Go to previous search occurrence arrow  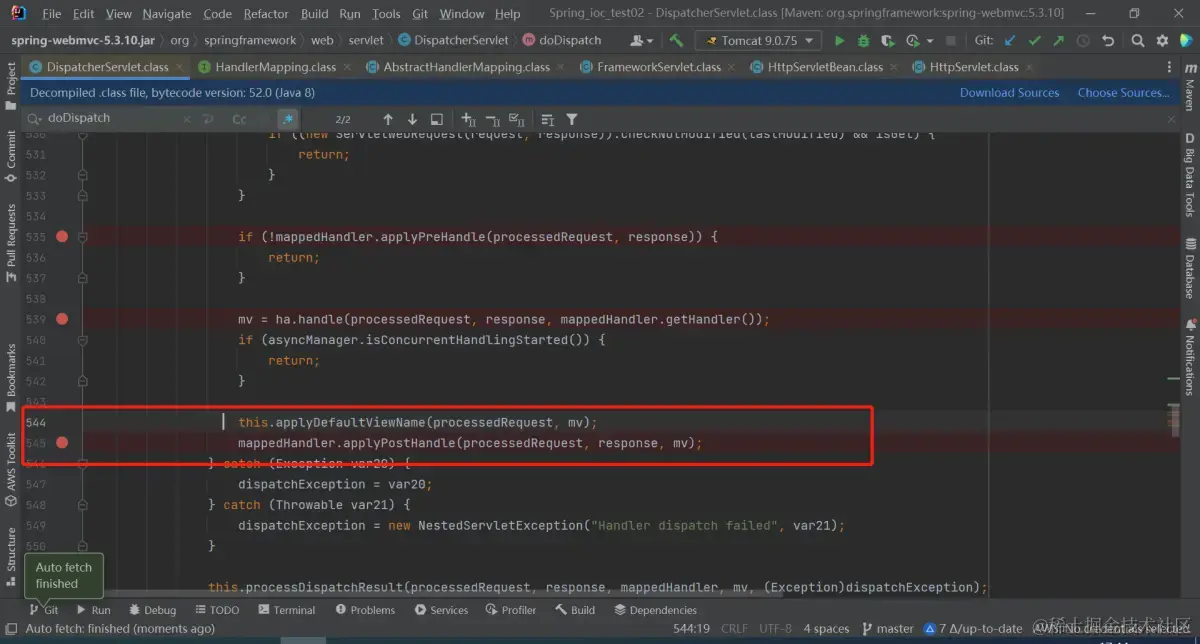point(388,119)
